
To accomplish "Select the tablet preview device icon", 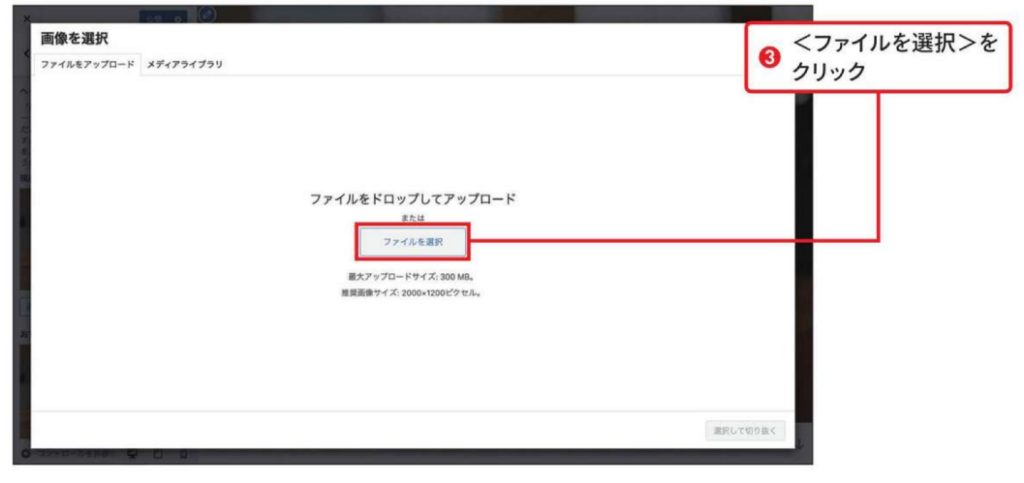I will (x=157, y=454).
